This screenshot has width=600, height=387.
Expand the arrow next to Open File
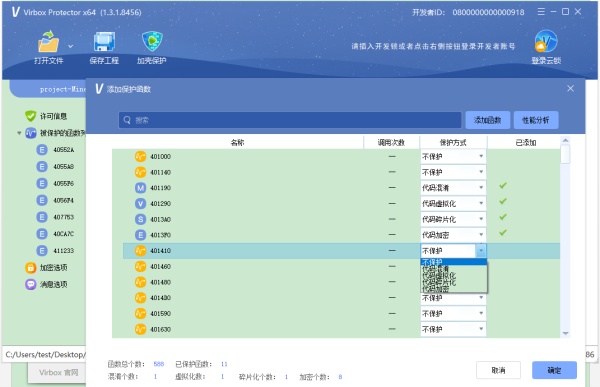pyautogui.click(x=70, y=46)
